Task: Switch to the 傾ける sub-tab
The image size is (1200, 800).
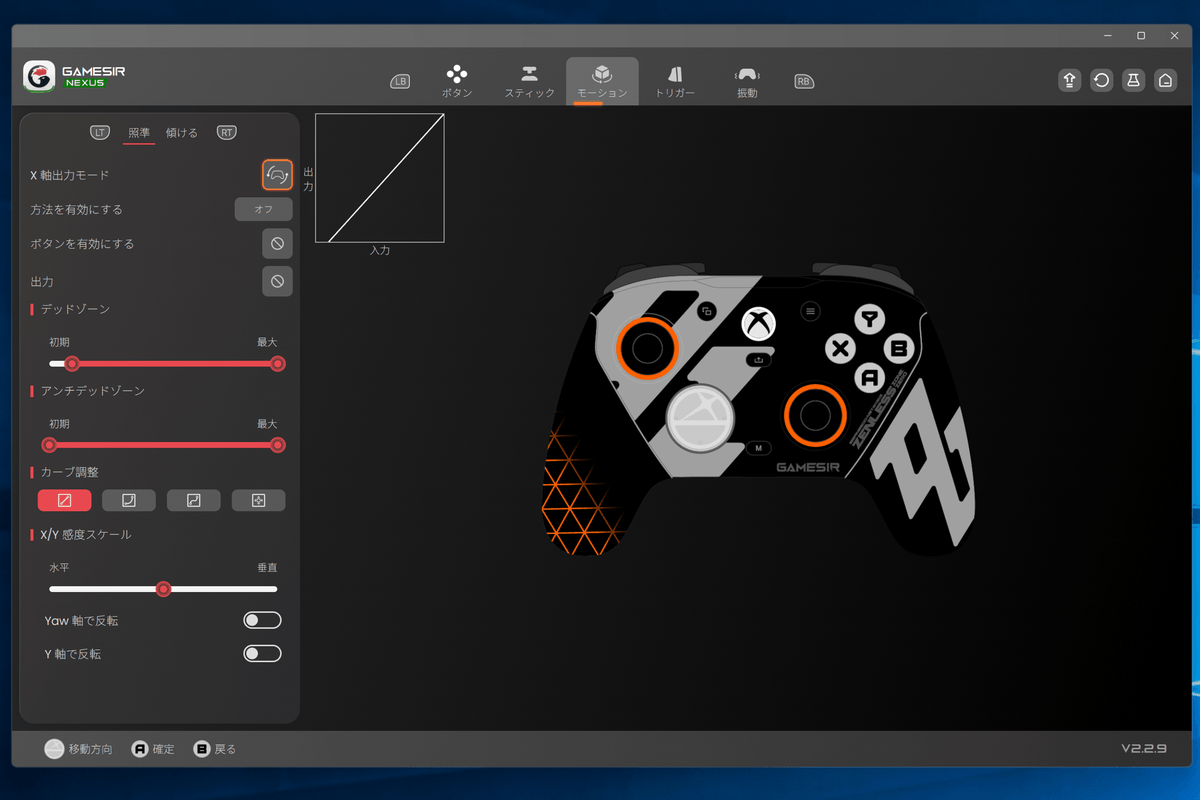Action: click(x=182, y=133)
